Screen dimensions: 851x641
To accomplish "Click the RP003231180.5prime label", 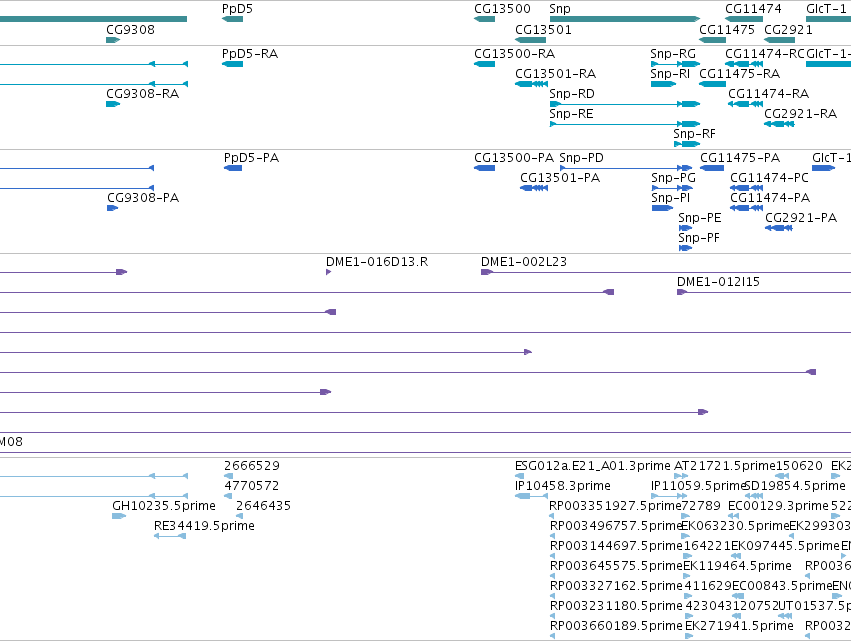I will coord(615,606).
